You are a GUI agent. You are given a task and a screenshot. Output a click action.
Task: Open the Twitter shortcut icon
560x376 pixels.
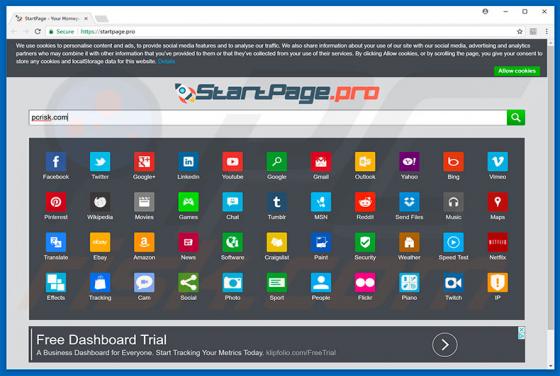click(100, 162)
